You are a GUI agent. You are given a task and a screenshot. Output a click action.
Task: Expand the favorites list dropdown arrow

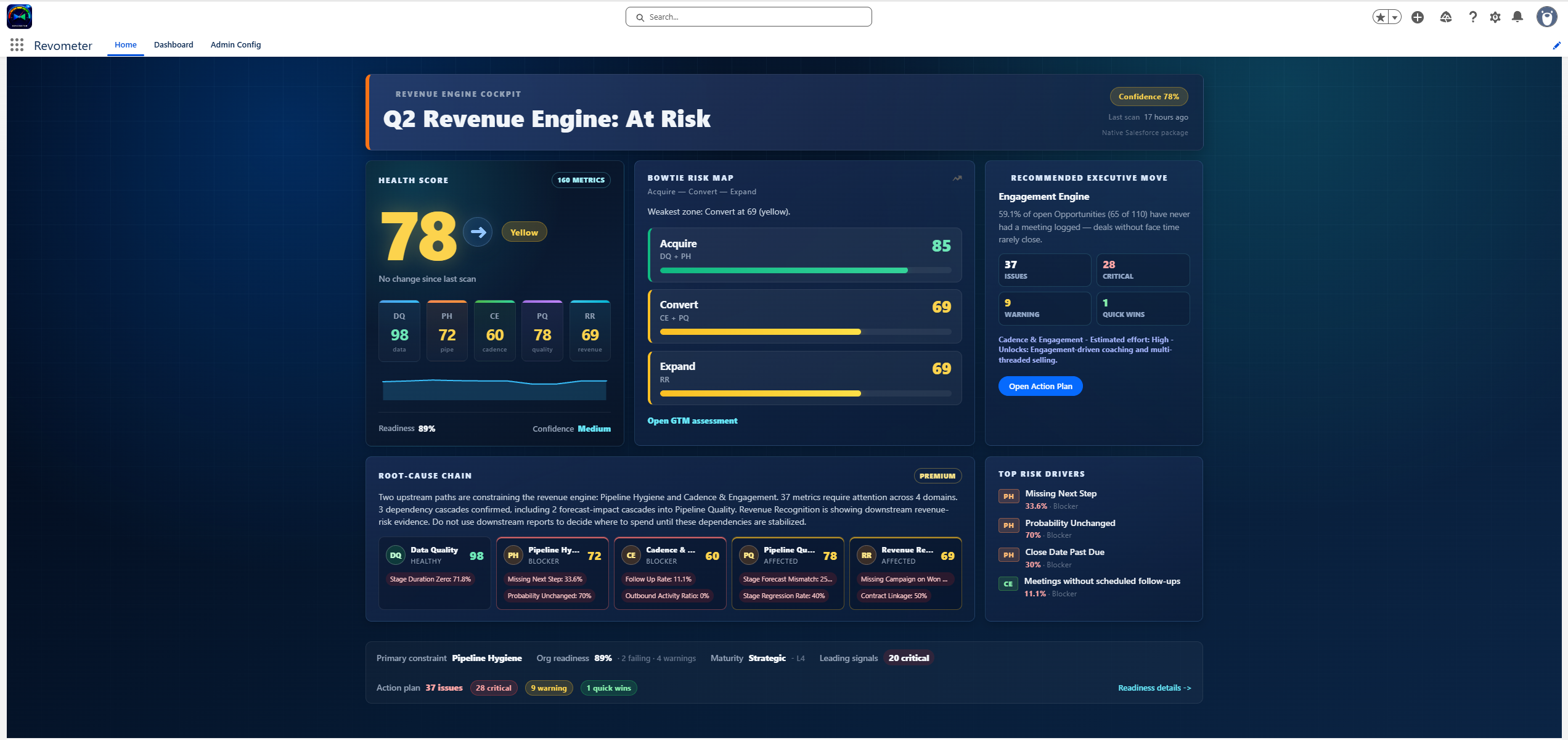(x=1395, y=17)
